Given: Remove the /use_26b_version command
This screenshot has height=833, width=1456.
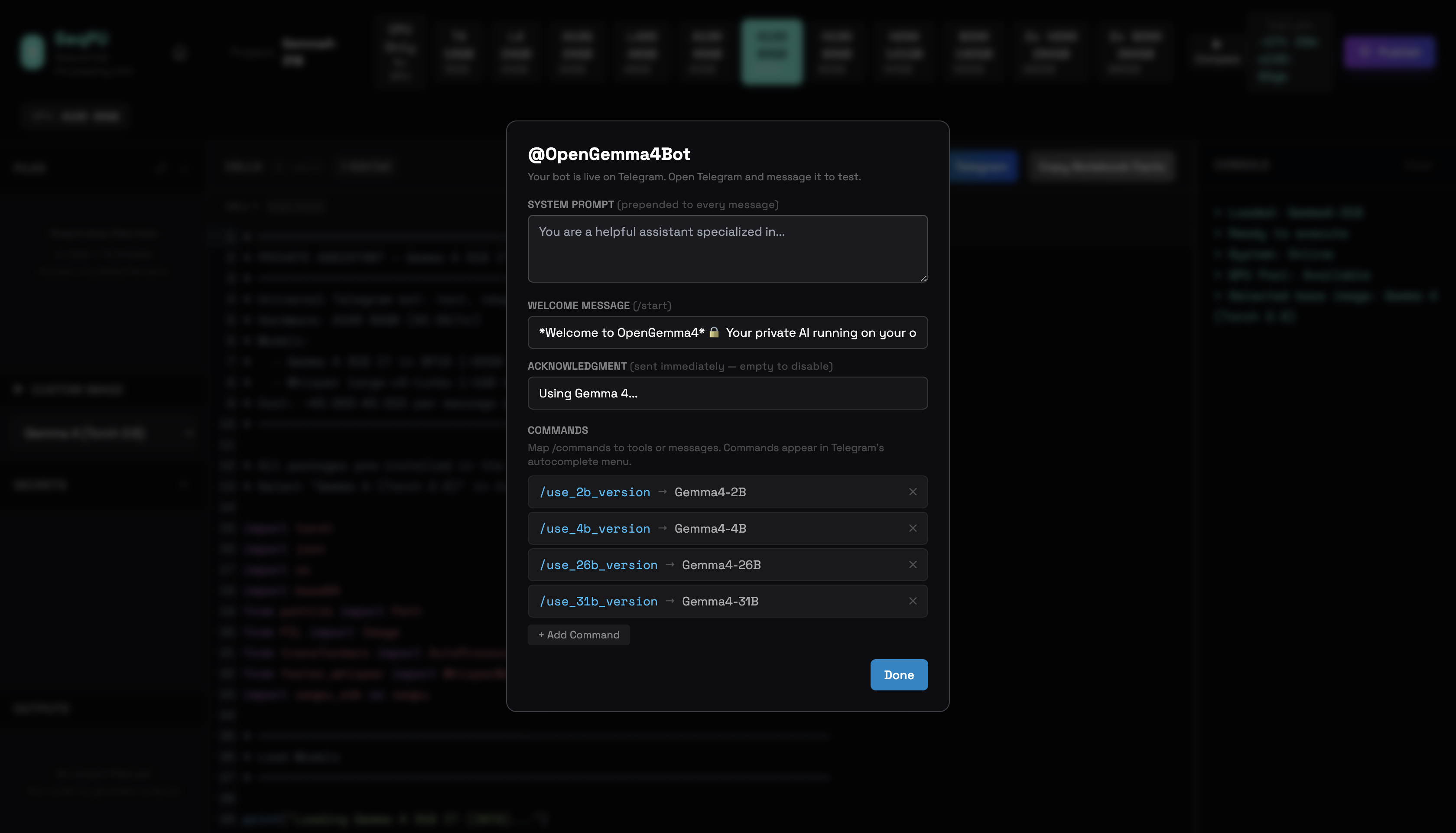Looking at the screenshot, I should pos(913,565).
